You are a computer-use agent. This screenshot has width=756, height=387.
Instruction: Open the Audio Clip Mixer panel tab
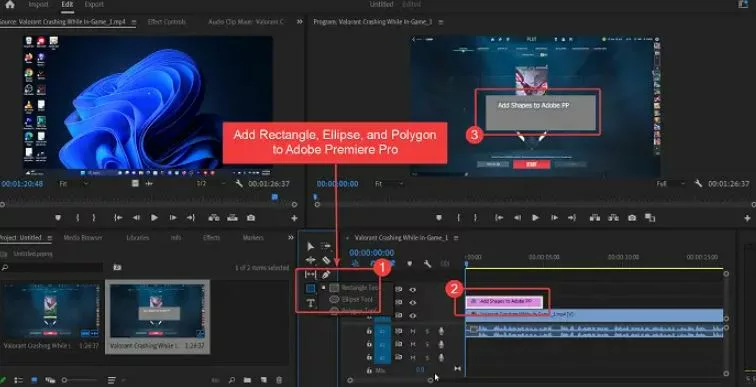click(x=246, y=22)
